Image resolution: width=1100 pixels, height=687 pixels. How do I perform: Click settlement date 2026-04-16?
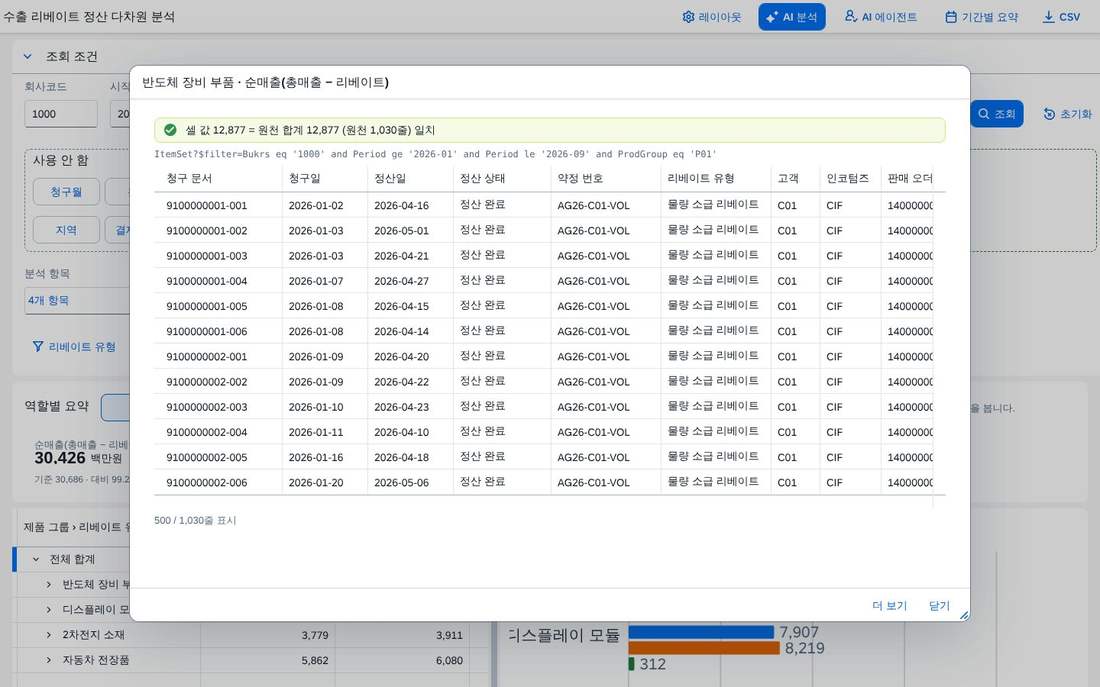pyautogui.click(x=401, y=206)
